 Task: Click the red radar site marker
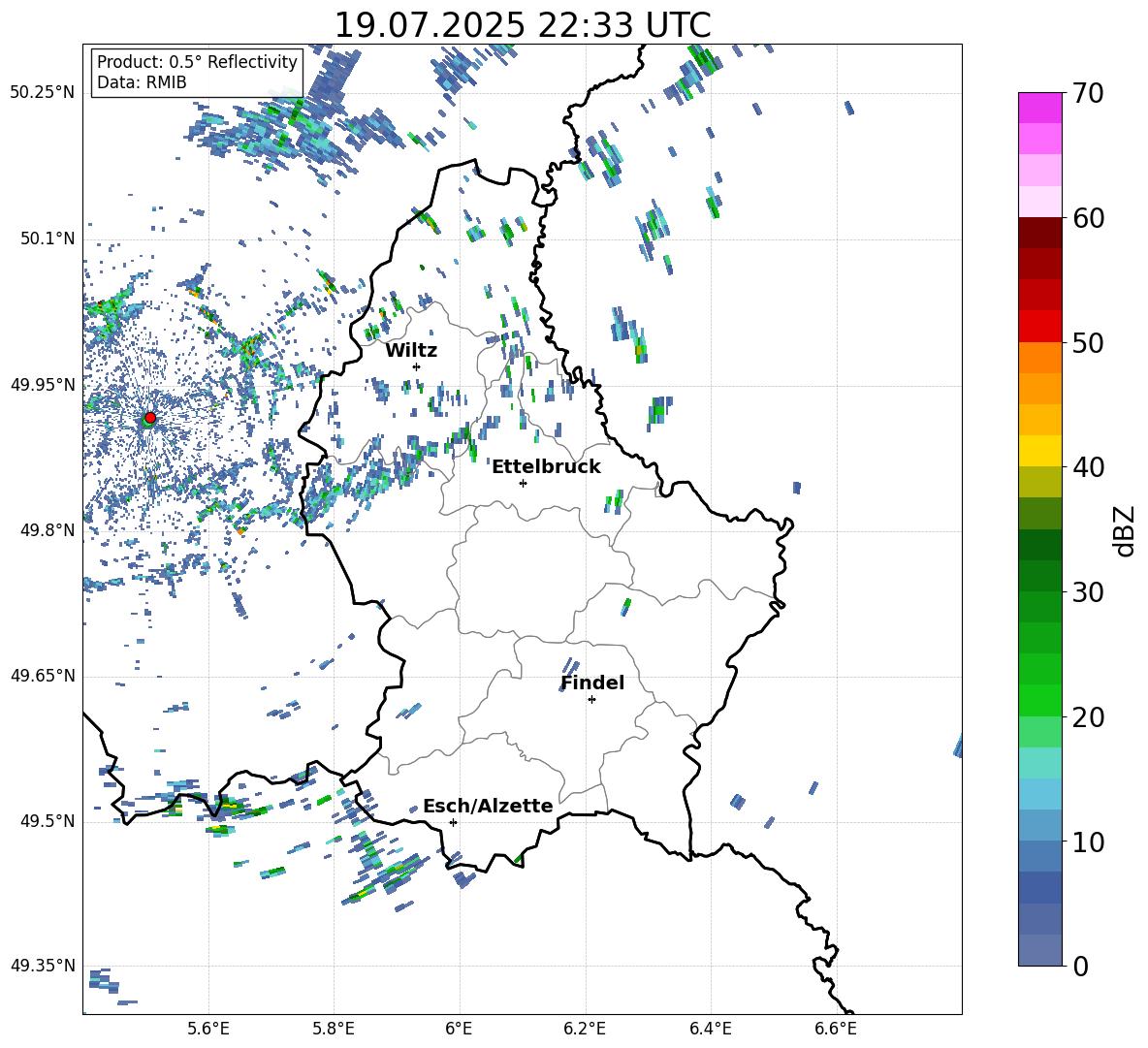(x=150, y=417)
